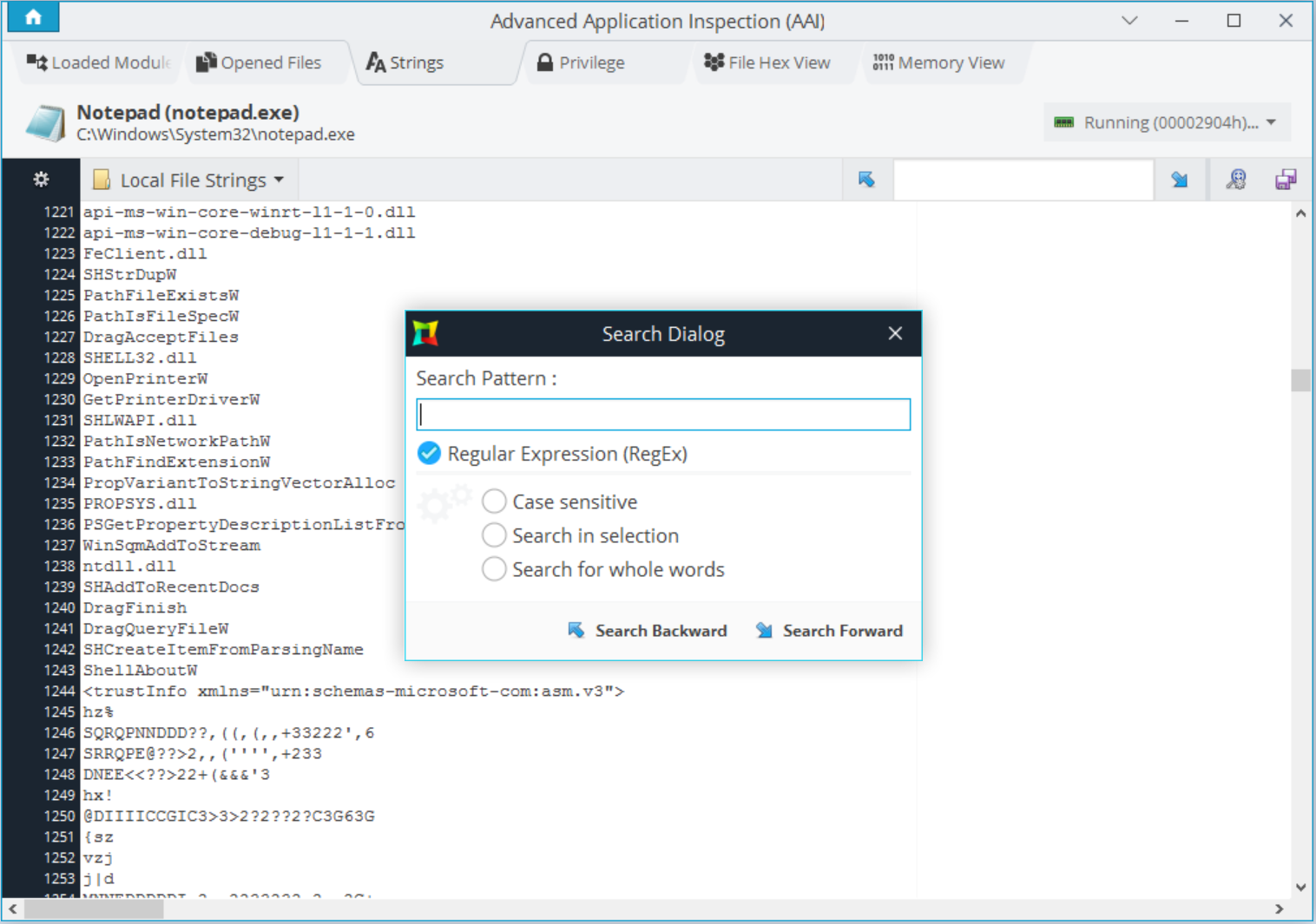Select the trustInfo xmlns string line
Image resolution: width=1316 pixels, height=924 pixels.
[353, 691]
